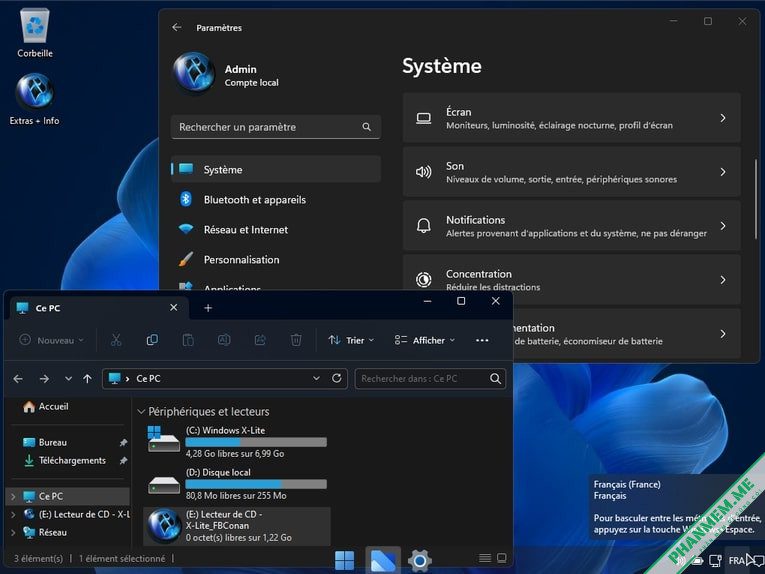Viewport: 765px width, 574px height.
Task: Navigate back in Explorer
Action: pyautogui.click(x=18, y=378)
